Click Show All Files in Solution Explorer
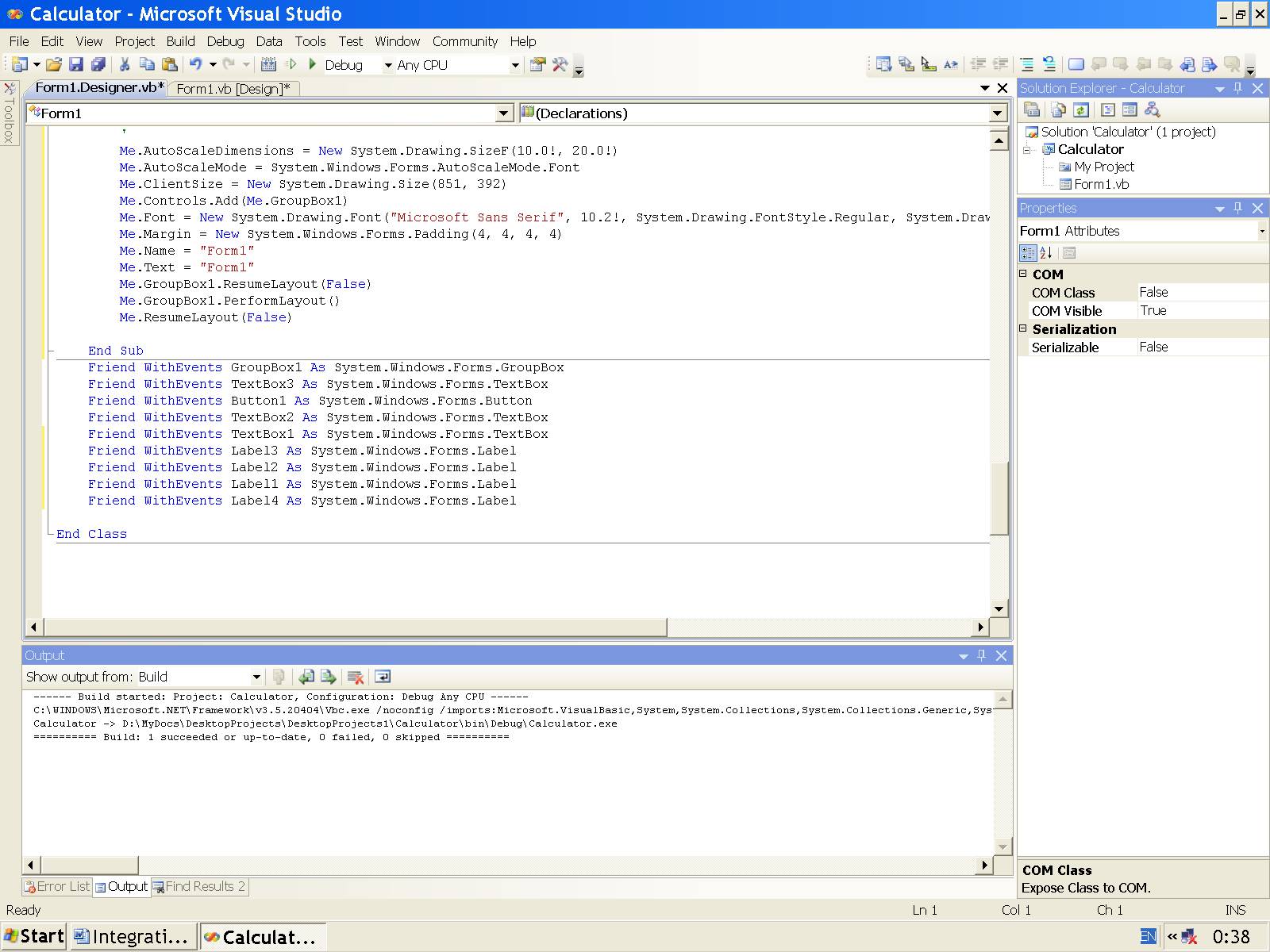The image size is (1270, 952). coord(1058,109)
